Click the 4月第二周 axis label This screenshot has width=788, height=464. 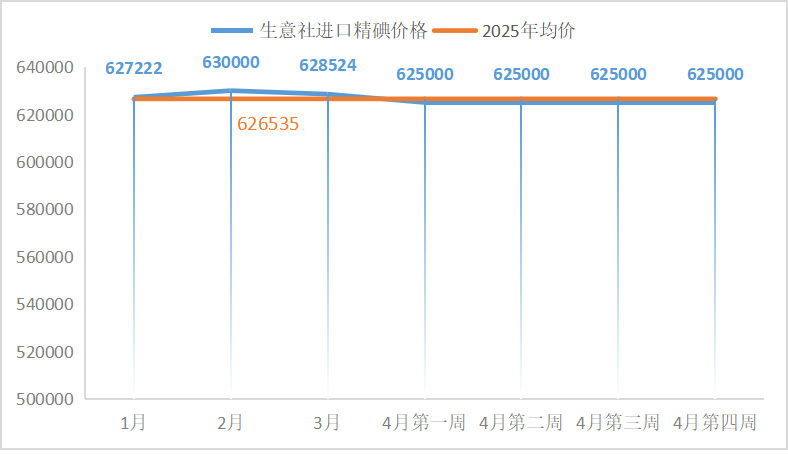click(521, 423)
